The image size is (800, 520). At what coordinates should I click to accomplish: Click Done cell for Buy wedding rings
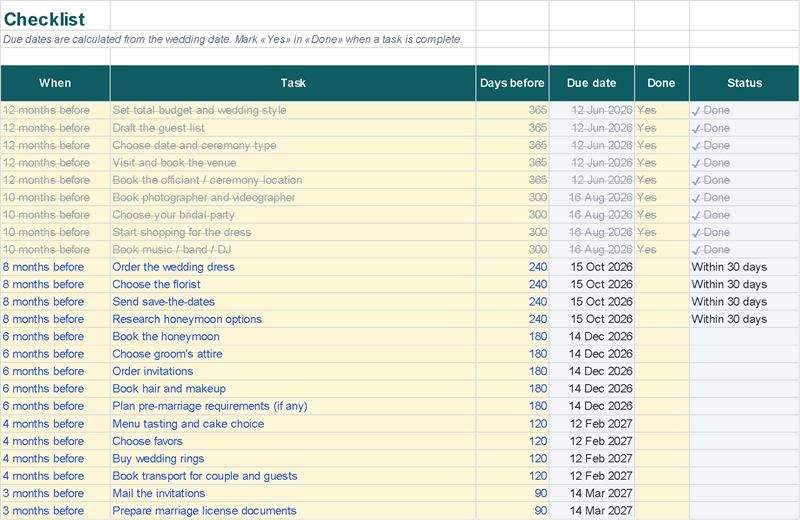(x=662, y=458)
